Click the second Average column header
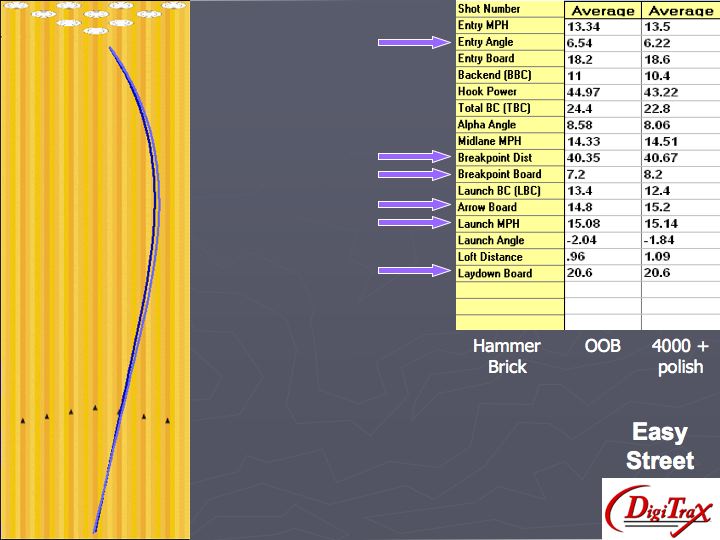 click(x=680, y=10)
